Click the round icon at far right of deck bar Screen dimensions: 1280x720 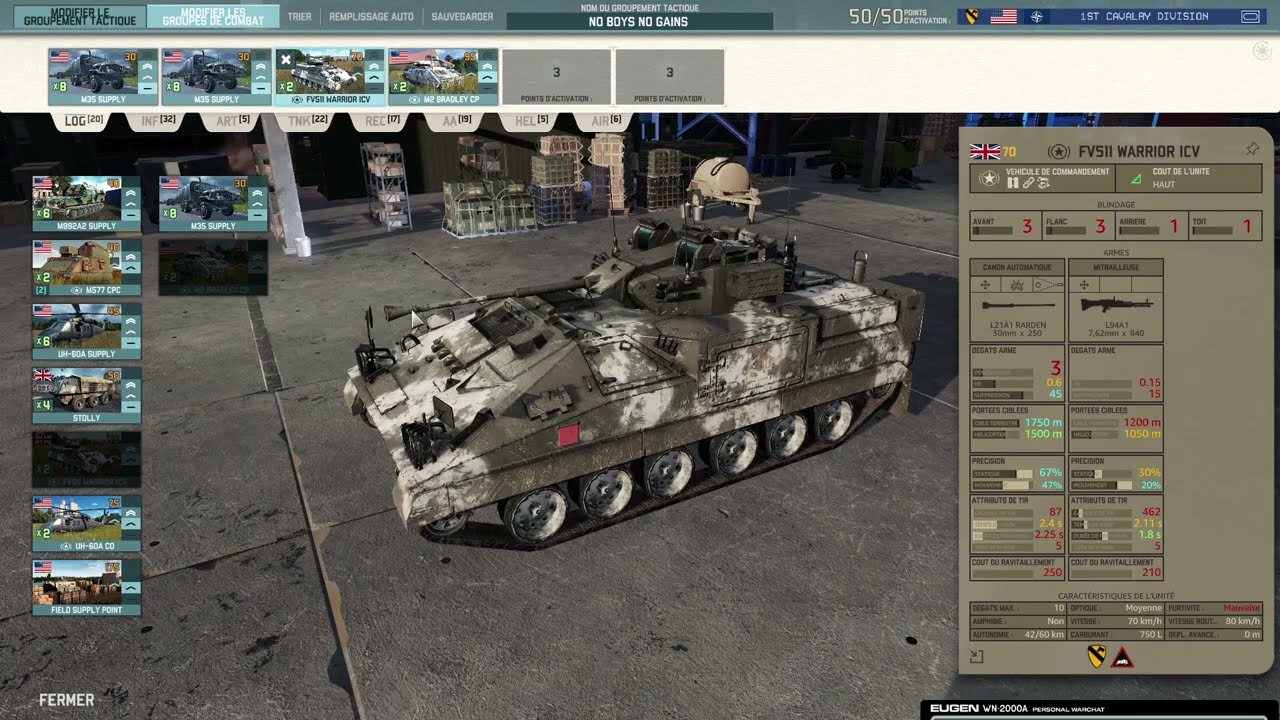(1261, 50)
